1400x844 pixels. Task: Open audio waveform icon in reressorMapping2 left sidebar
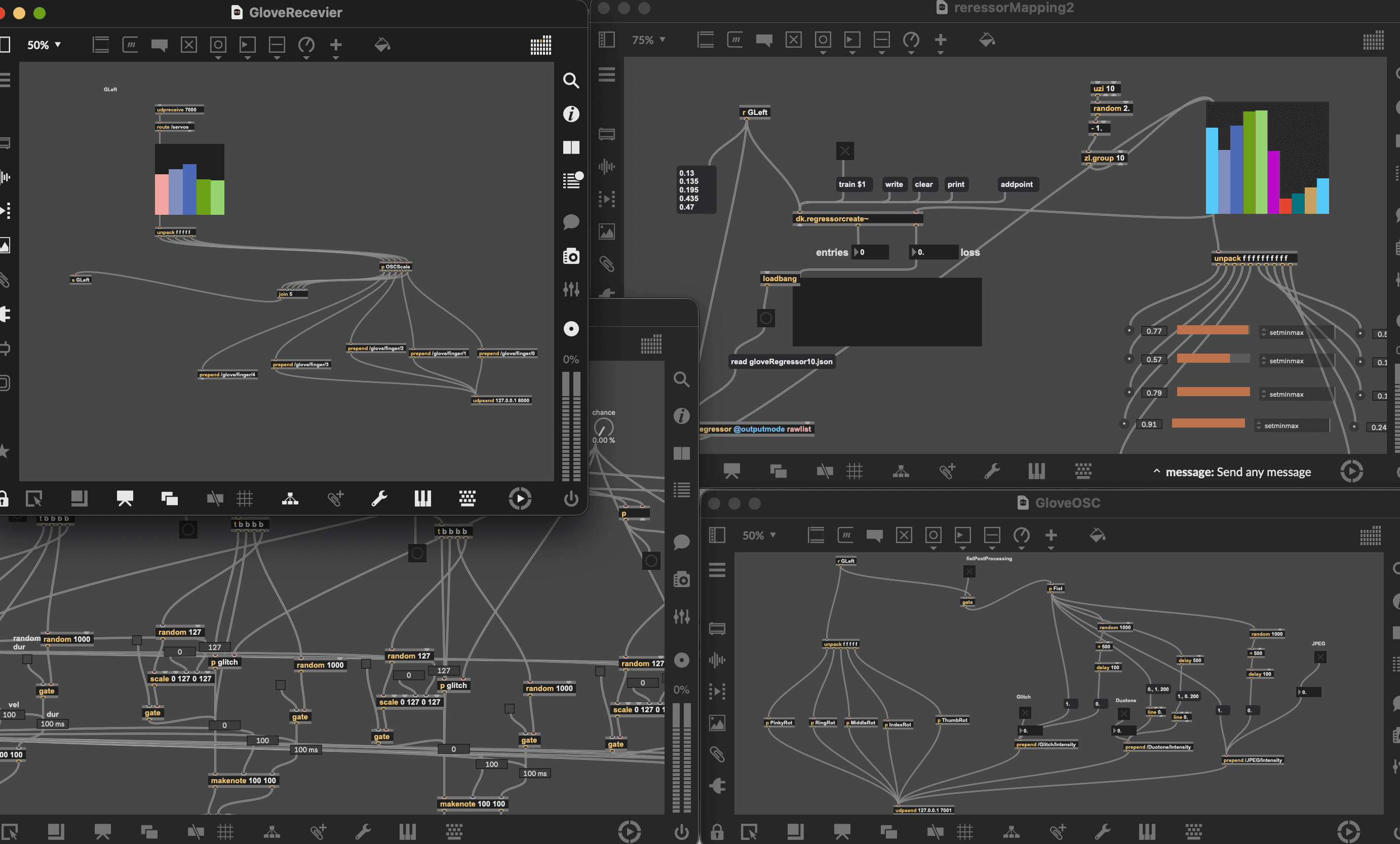point(606,167)
